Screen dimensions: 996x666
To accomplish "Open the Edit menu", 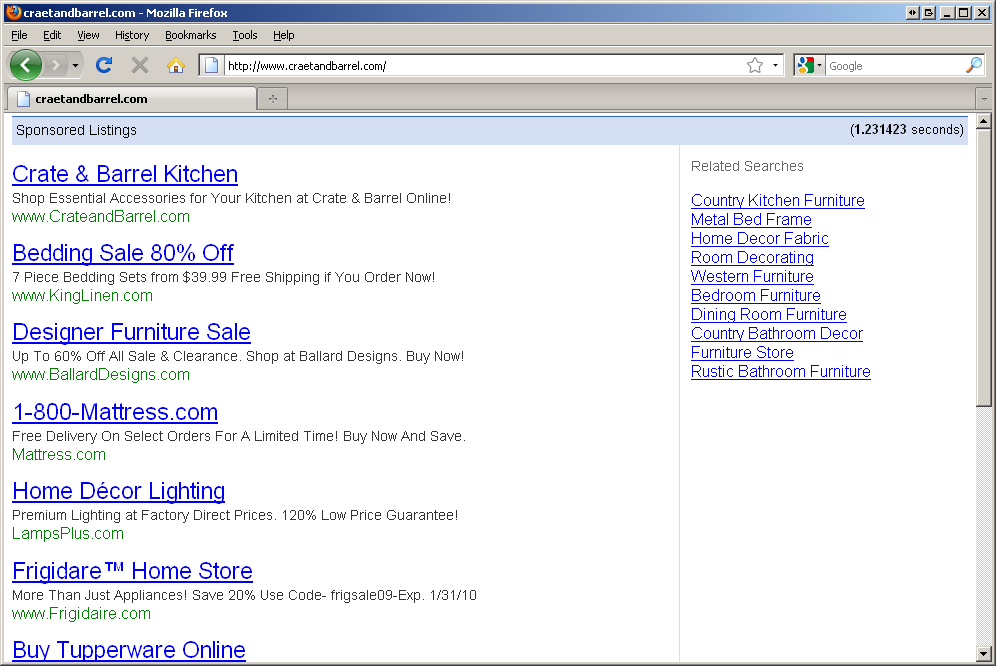I will pos(52,35).
